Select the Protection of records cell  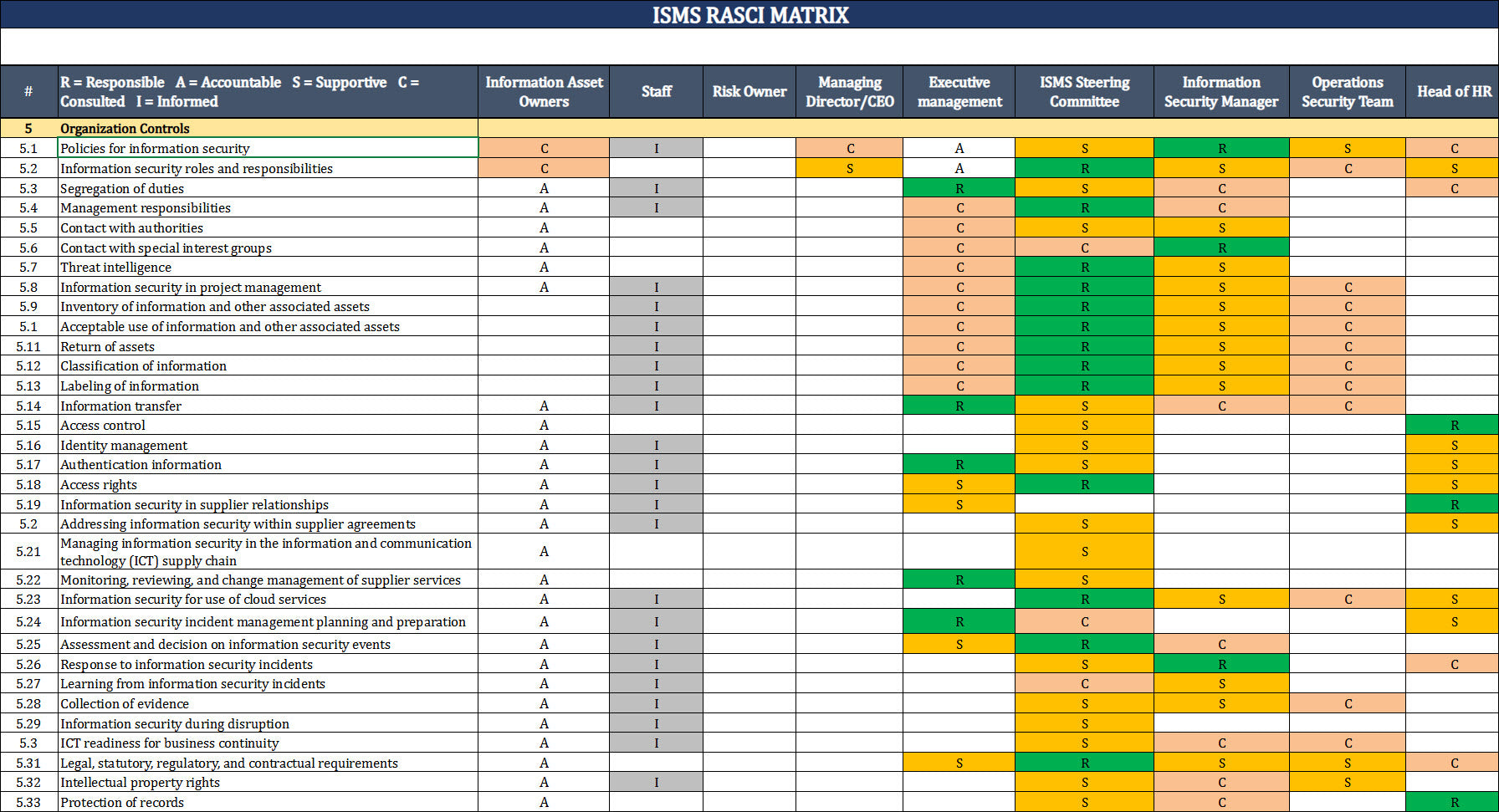pos(268,802)
